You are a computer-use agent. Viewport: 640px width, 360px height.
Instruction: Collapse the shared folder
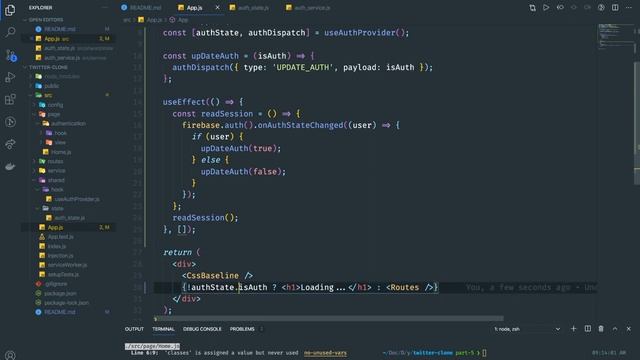point(56,180)
